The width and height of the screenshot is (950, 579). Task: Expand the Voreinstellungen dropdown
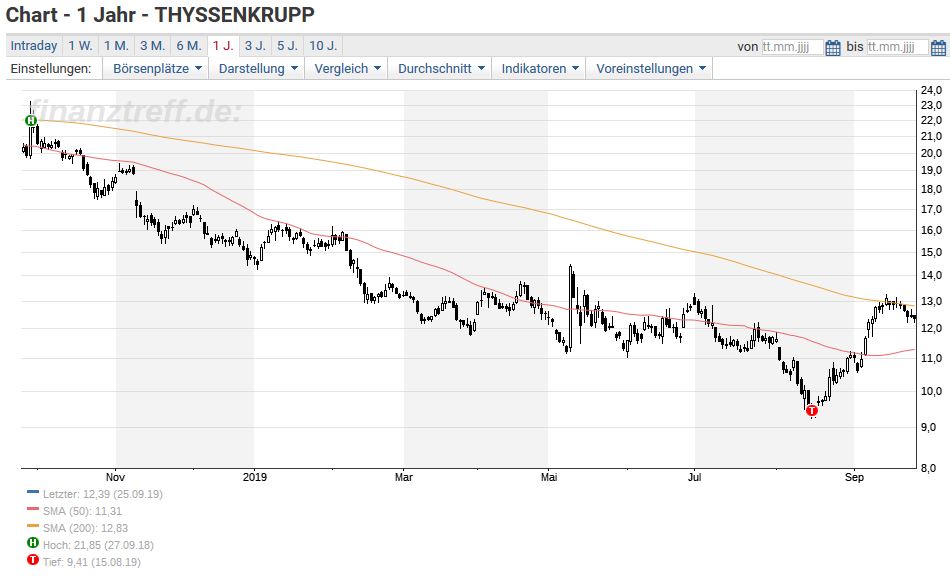tap(650, 68)
